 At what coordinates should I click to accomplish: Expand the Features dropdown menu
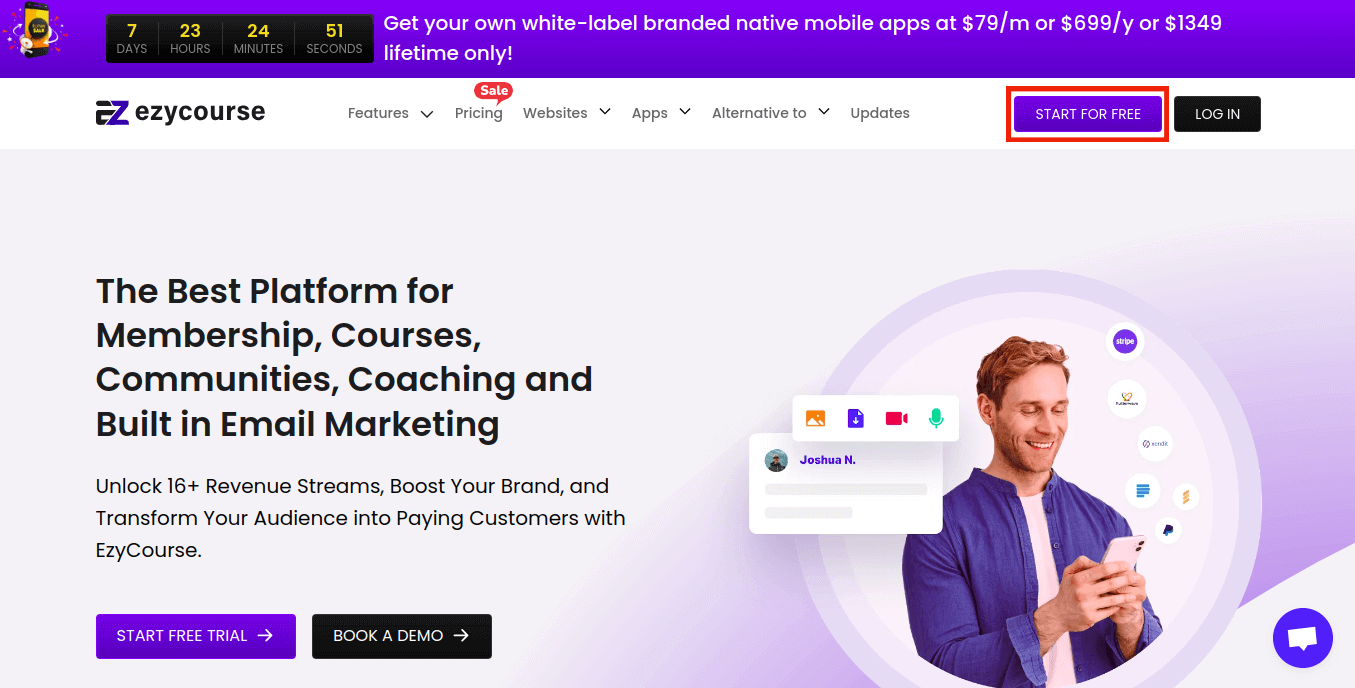click(390, 113)
